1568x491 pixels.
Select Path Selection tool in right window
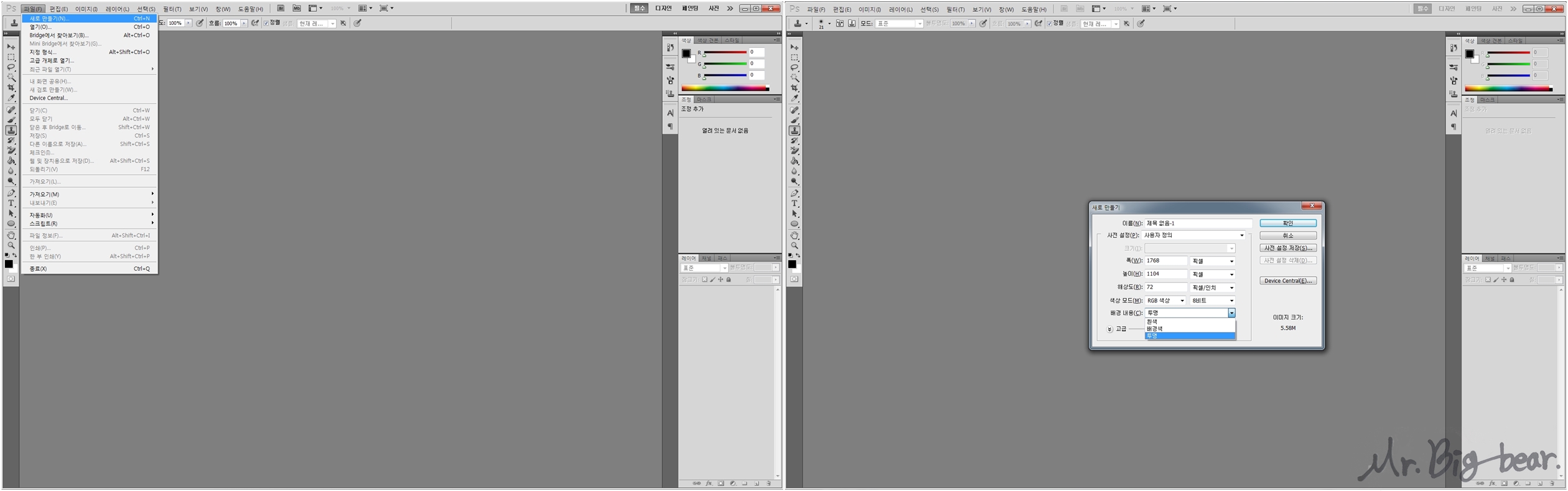point(795,214)
